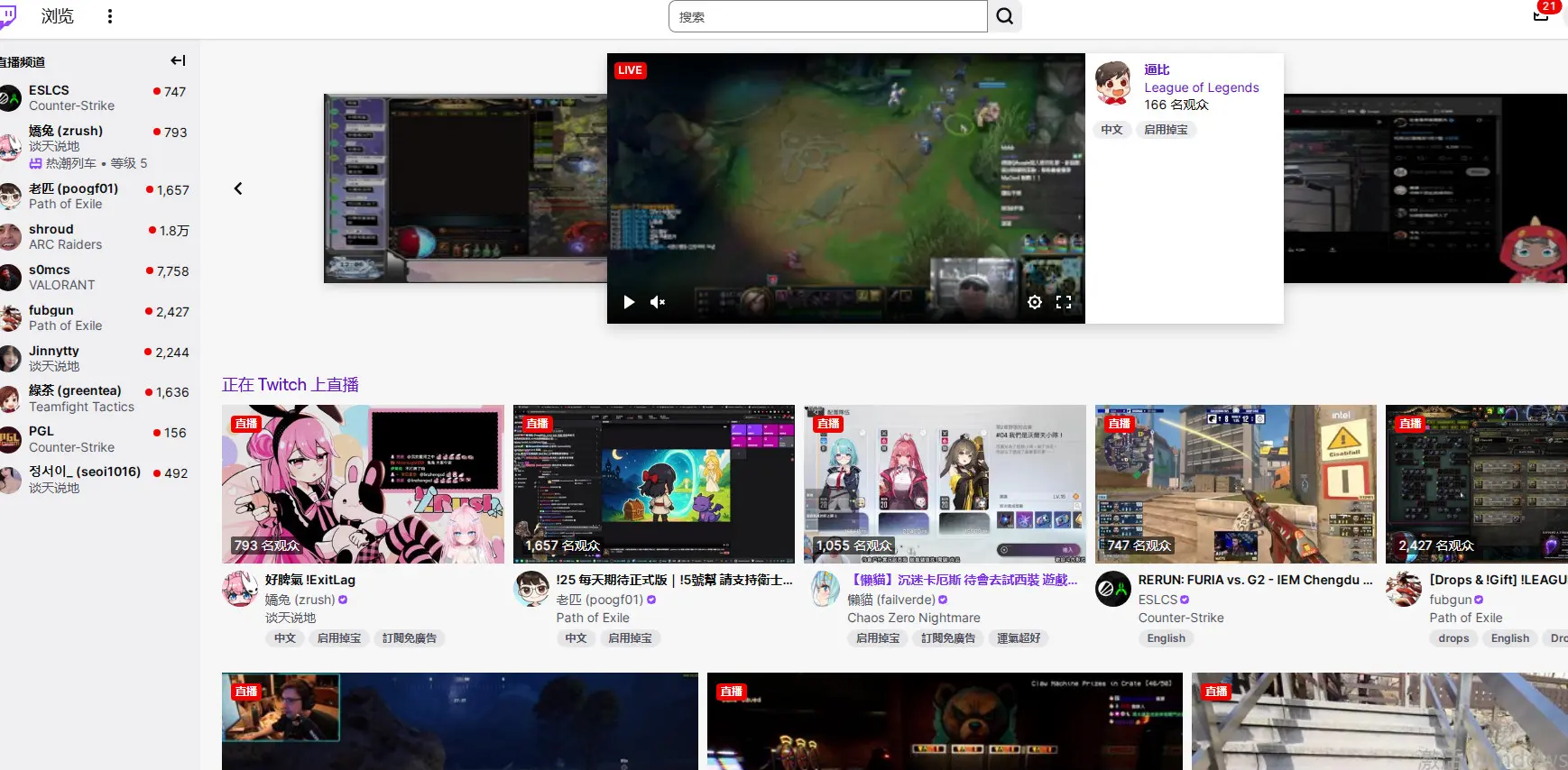Viewport: 1568px width, 770px height.
Task: Open bottom teddy bear stream thumbnail
Action: point(945,721)
